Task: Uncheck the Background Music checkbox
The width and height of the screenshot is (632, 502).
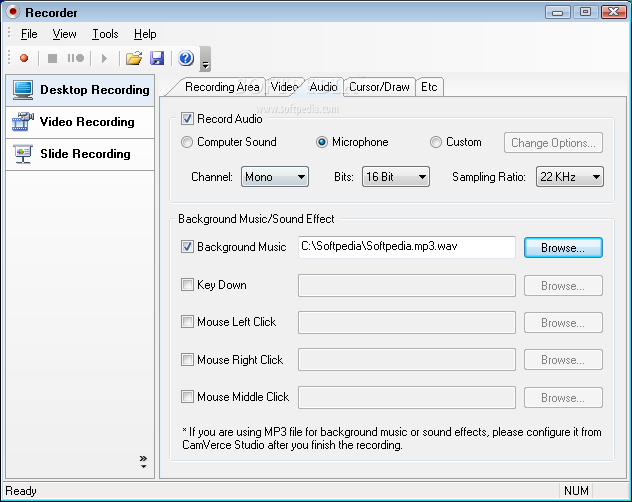Action: 187,246
